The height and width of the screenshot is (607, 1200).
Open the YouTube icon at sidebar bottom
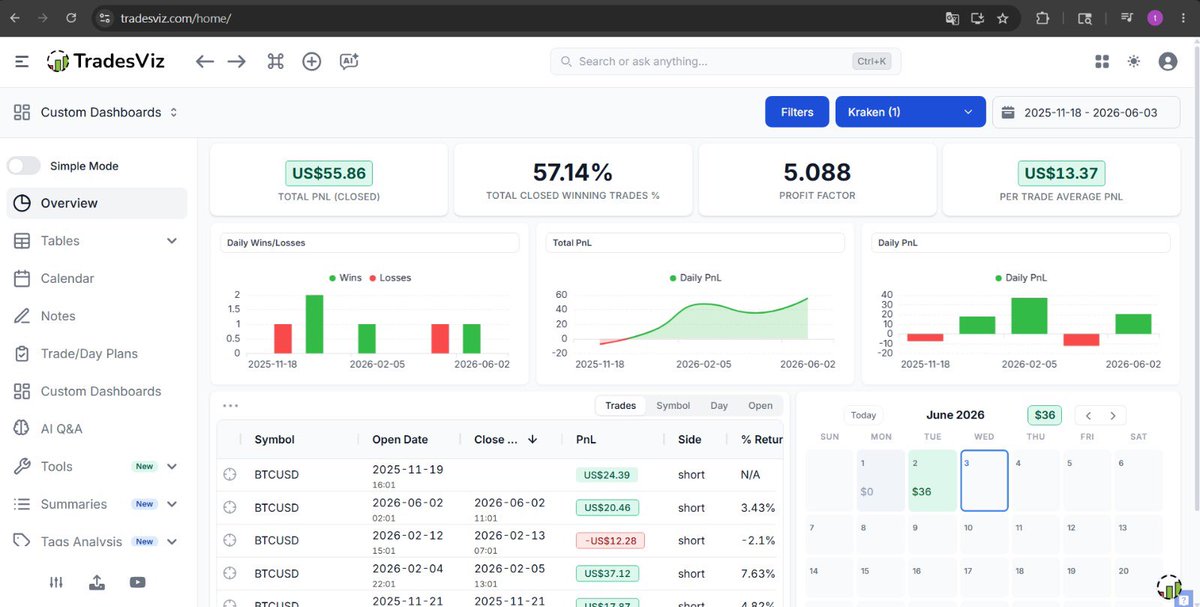coord(137,582)
